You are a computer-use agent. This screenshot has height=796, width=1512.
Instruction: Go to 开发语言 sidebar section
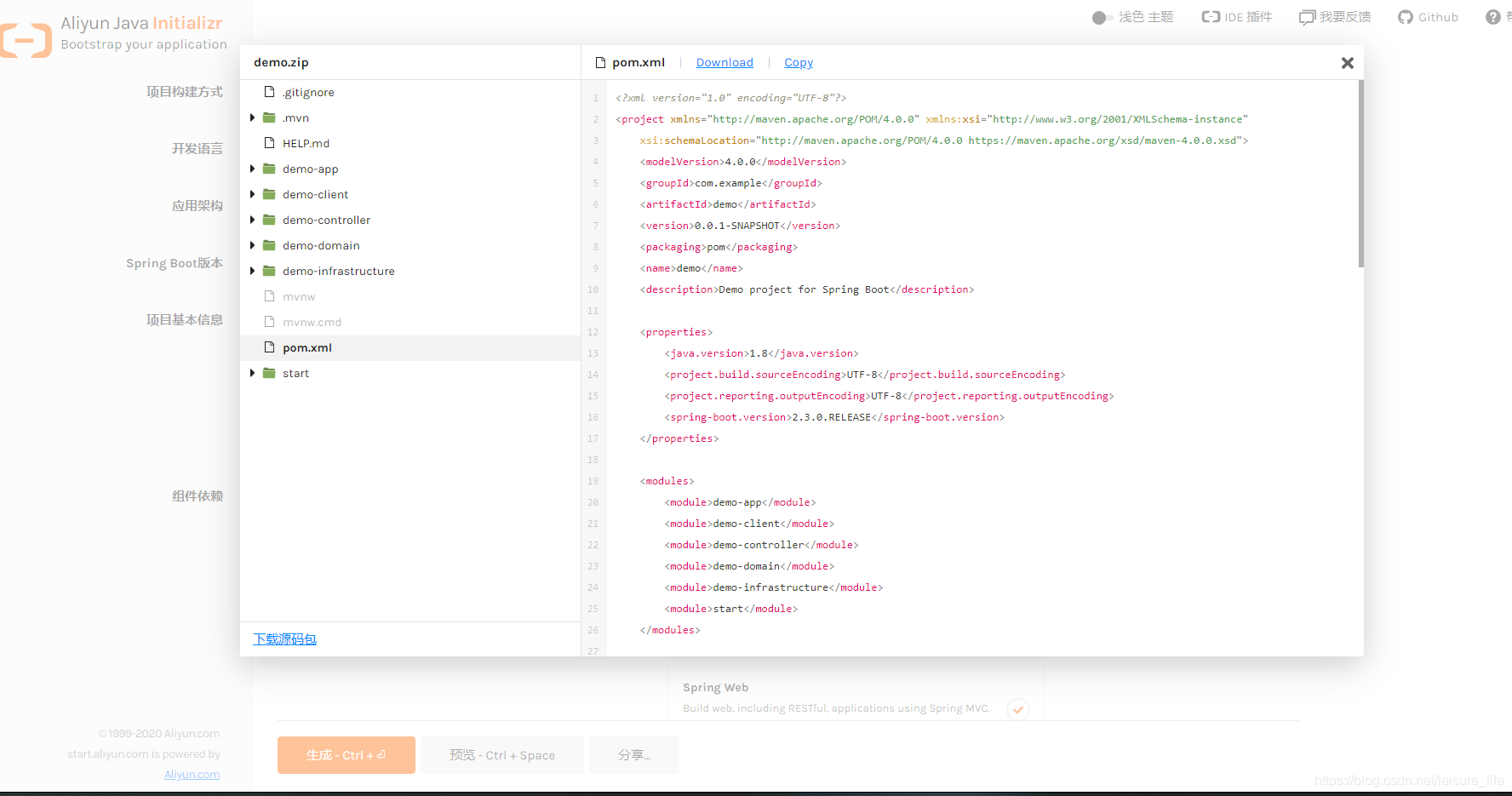coord(198,149)
